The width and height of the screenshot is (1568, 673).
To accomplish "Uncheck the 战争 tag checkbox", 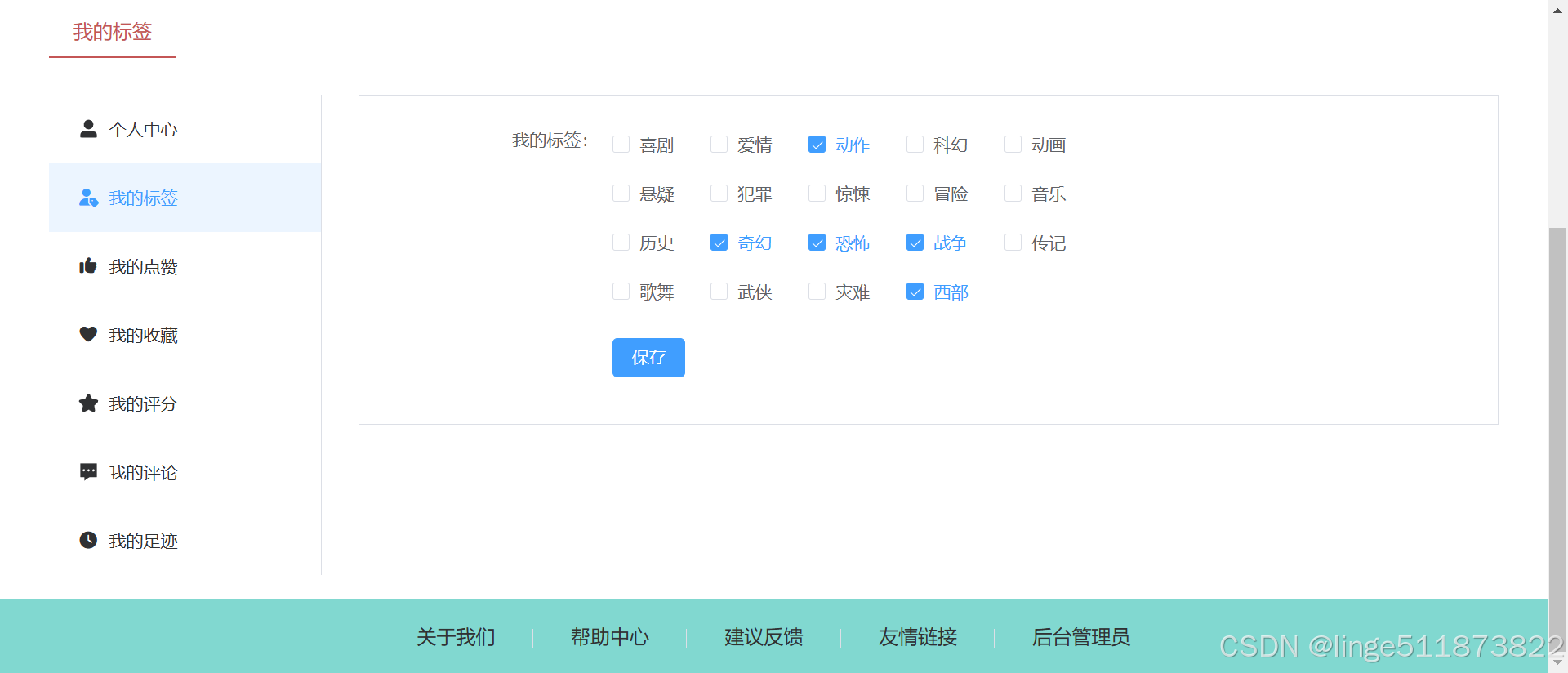I will coord(915,243).
